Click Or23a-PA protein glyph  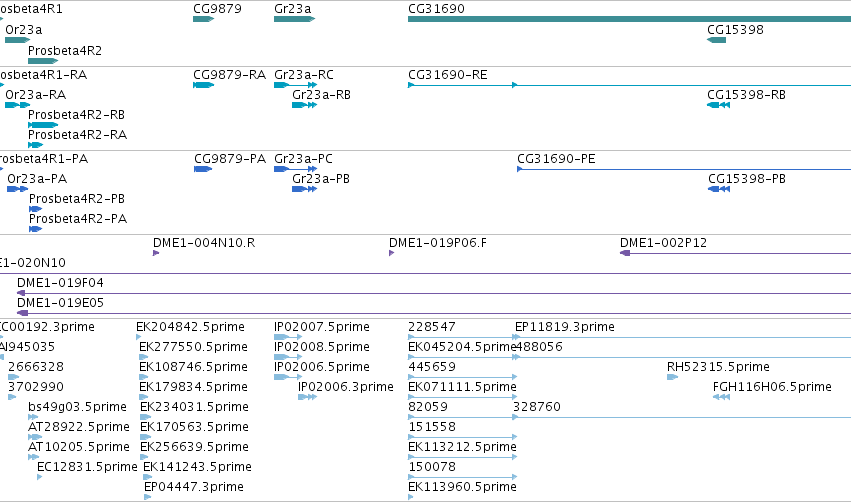(x=17, y=189)
